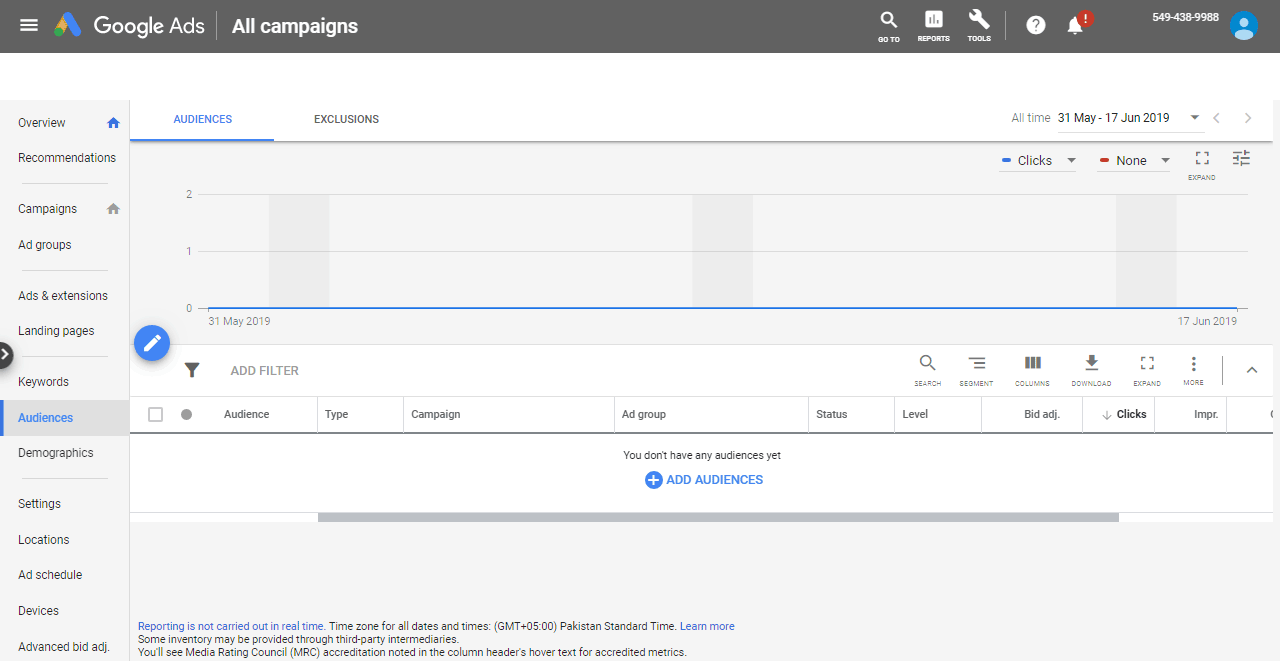Open the Columns modifier icon
Viewport: 1280px width, 661px height.
[x=1032, y=369]
